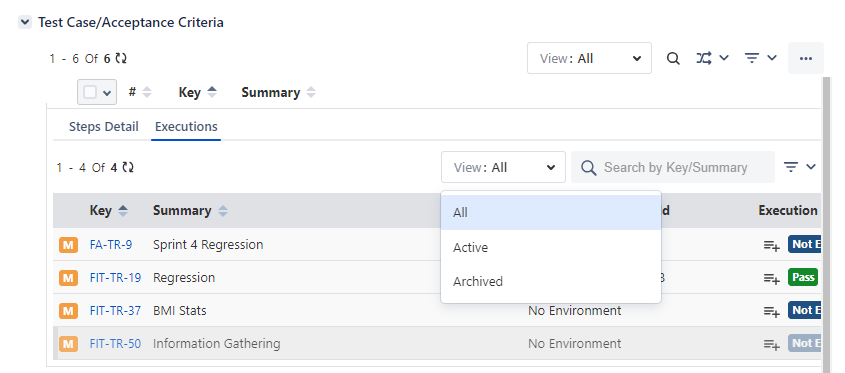Refresh the 1 - 6 Of 6 list
Screen dimensions: 845x373
[121, 58]
